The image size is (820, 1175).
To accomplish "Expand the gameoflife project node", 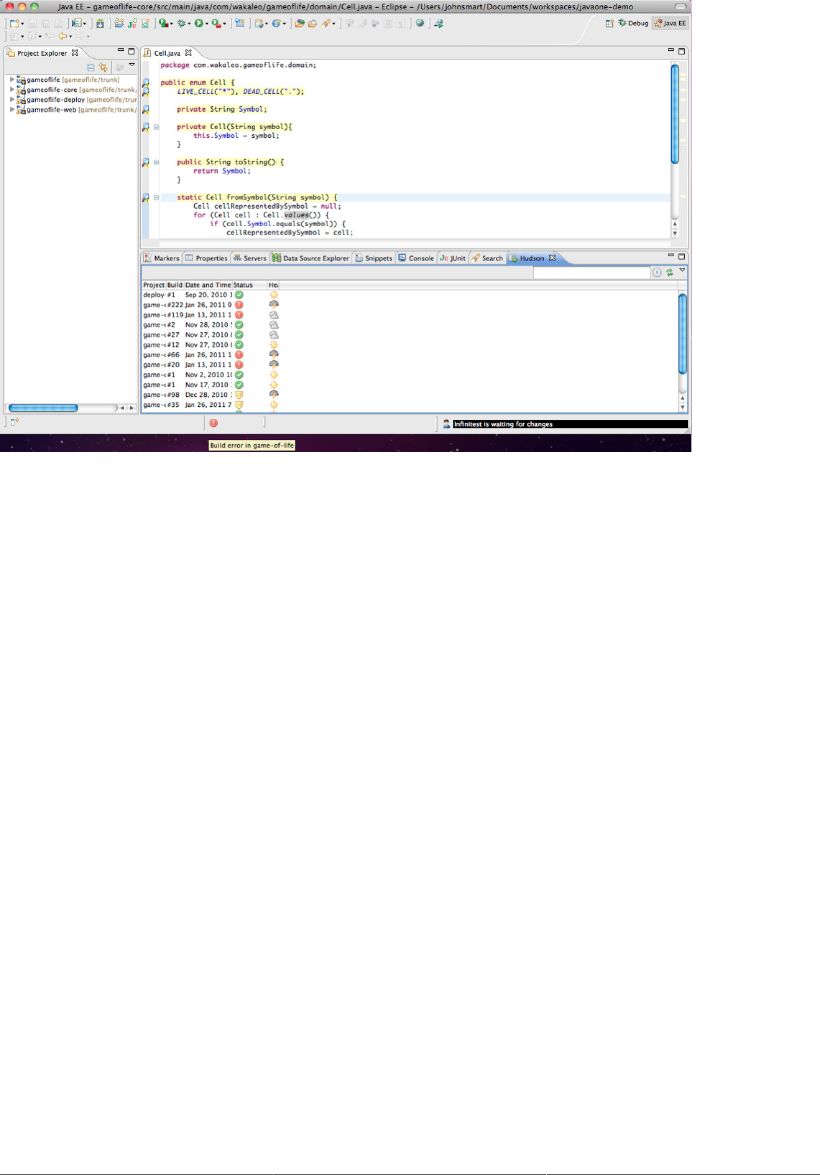I will coord(12,79).
